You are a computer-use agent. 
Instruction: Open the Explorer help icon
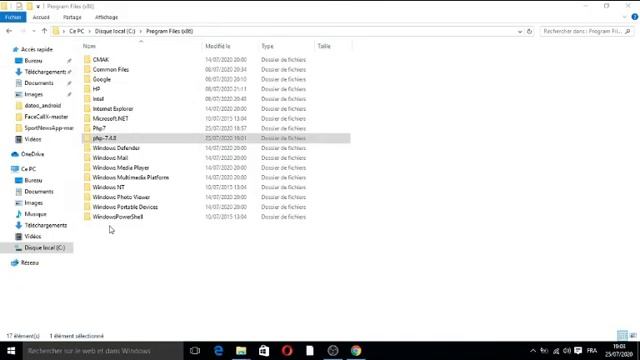click(x=634, y=17)
